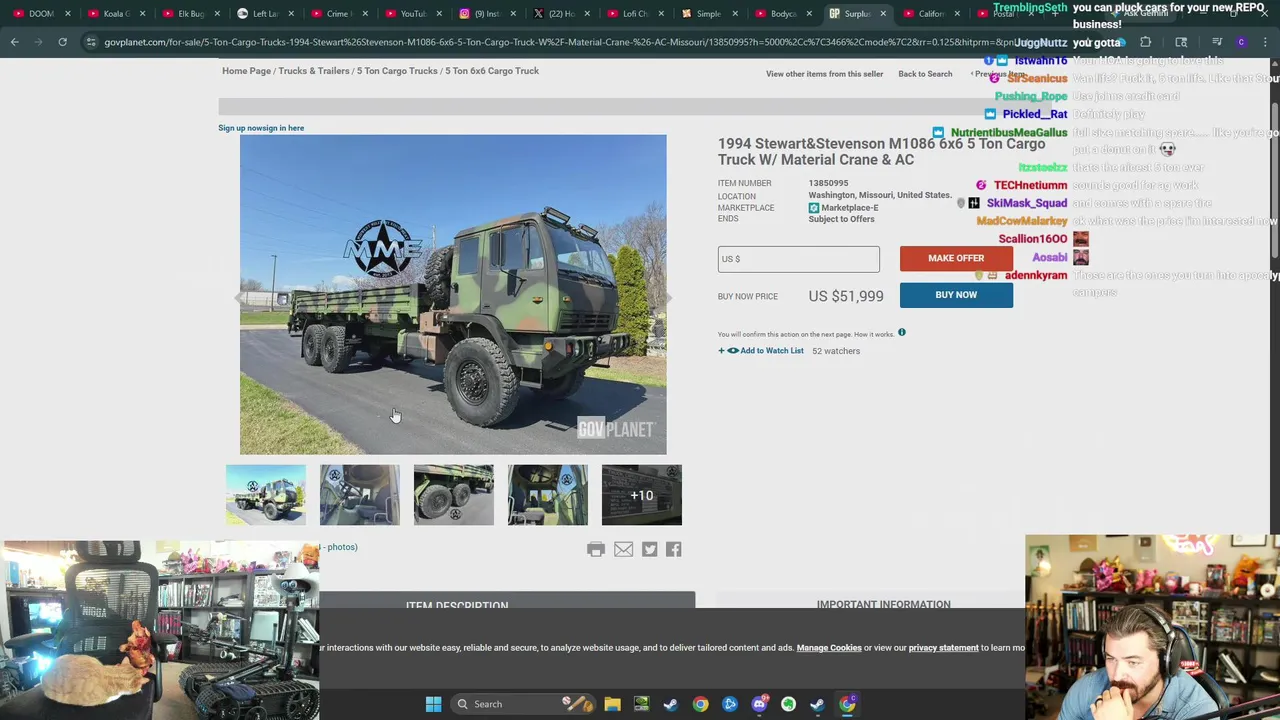The width and height of the screenshot is (1280, 720).
Task: Close the DOOM browser tab
Action: pyautogui.click(x=68, y=14)
